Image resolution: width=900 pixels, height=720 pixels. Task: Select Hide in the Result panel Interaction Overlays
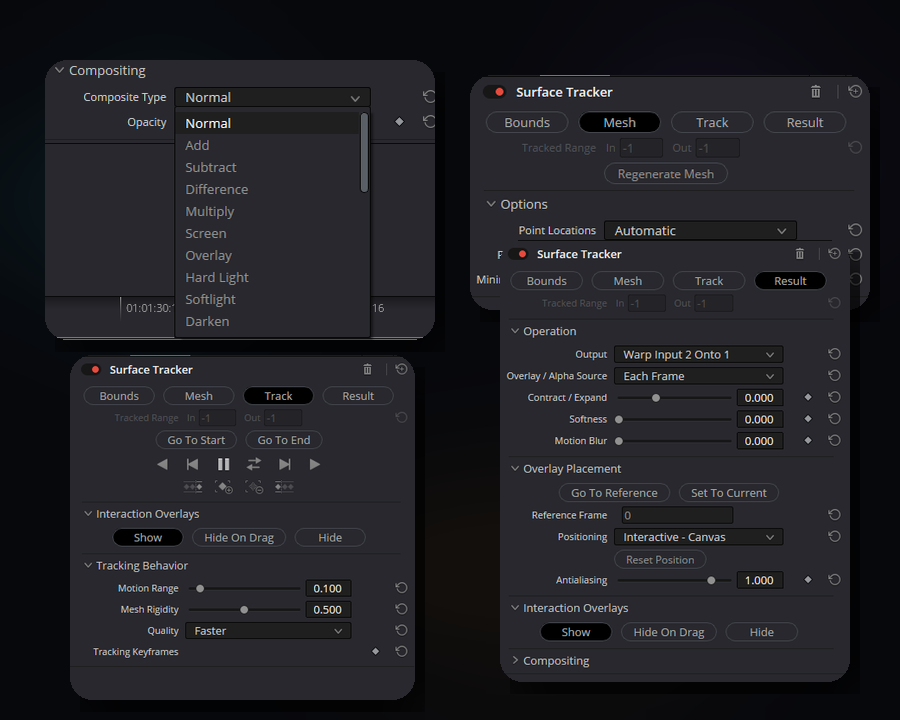pyautogui.click(x=762, y=632)
